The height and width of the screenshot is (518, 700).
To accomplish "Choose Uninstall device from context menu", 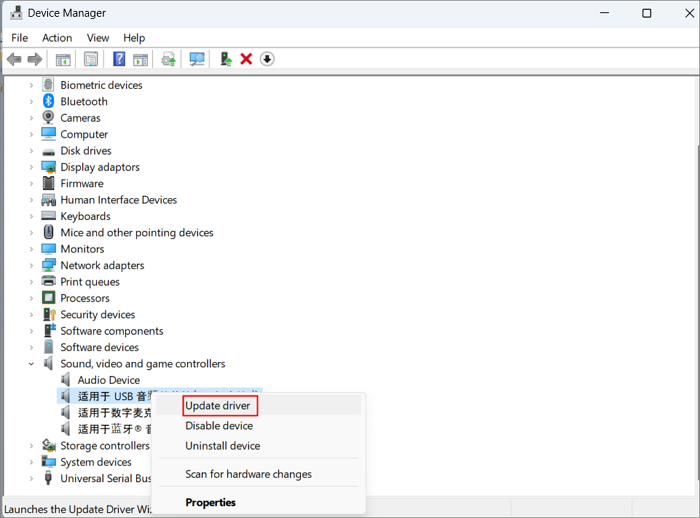I will point(258,446).
